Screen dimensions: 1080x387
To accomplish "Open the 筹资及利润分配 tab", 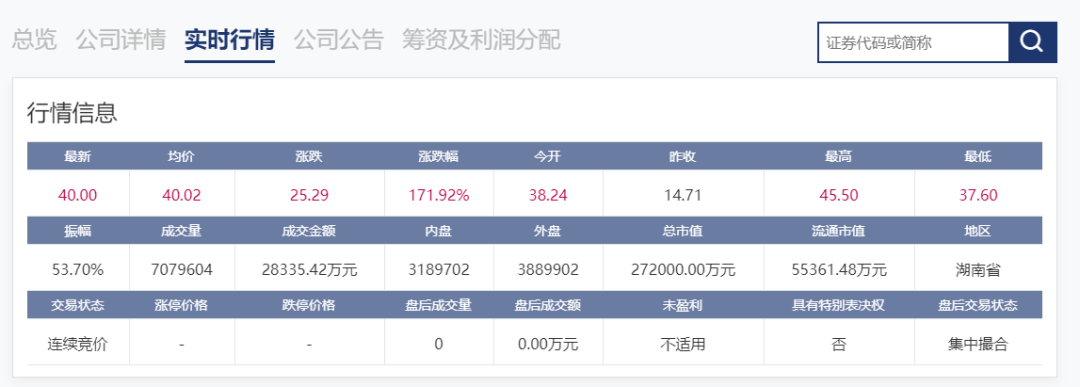I will (481, 40).
